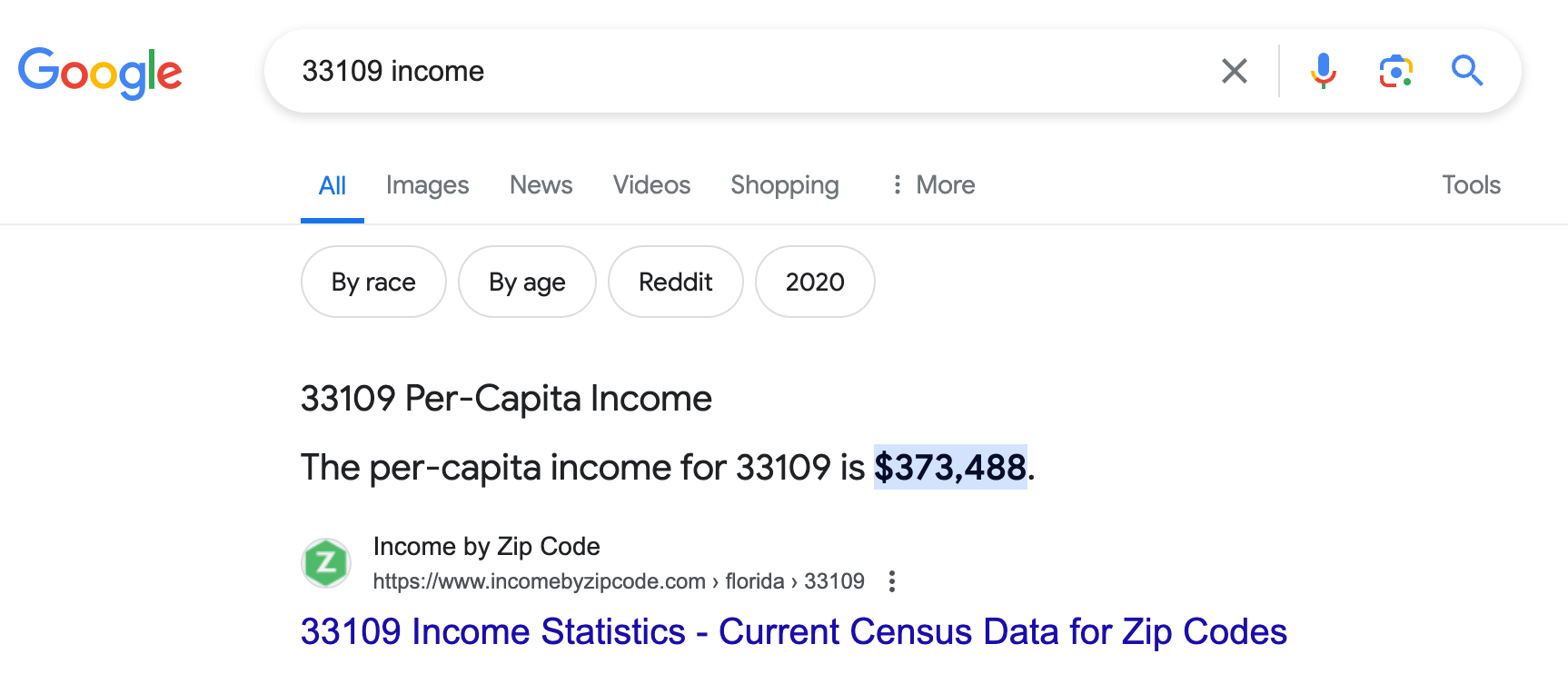Open the result's three-dot options menu
This screenshot has width=1568, height=674.
coord(892,581)
